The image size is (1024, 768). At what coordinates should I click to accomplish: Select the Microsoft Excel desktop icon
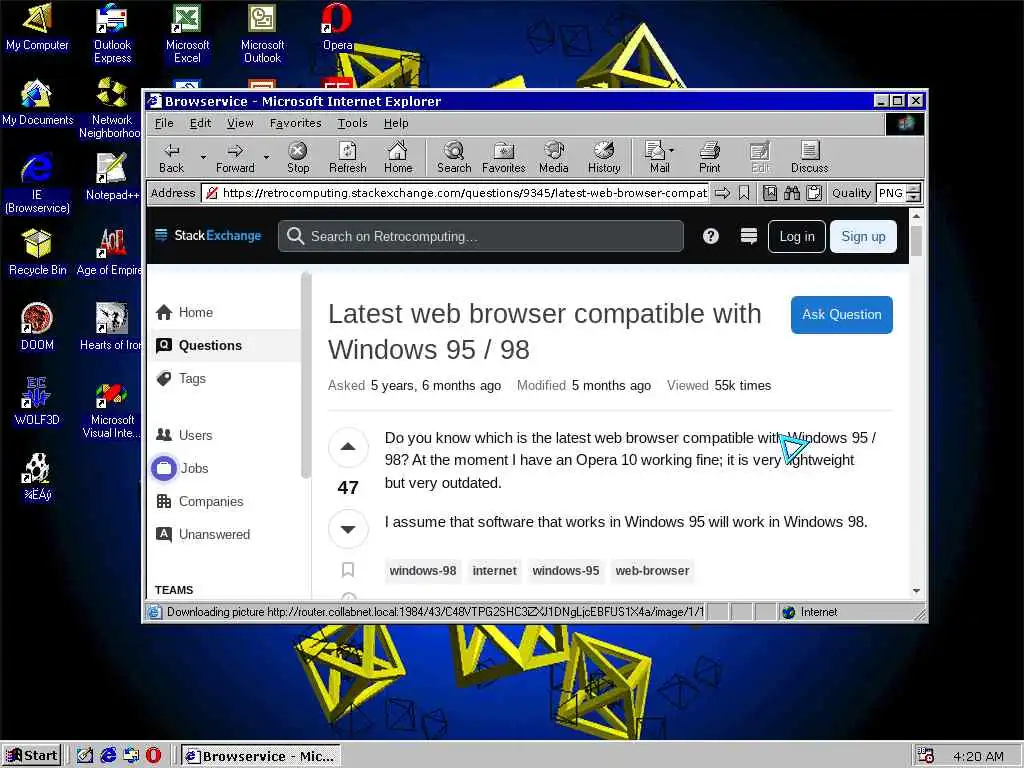187,33
